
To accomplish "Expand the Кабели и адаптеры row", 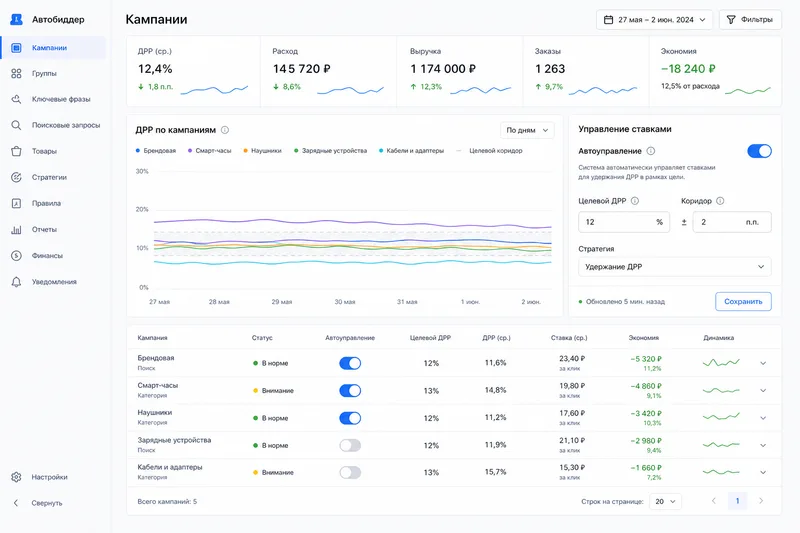I will (x=763, y=472).
